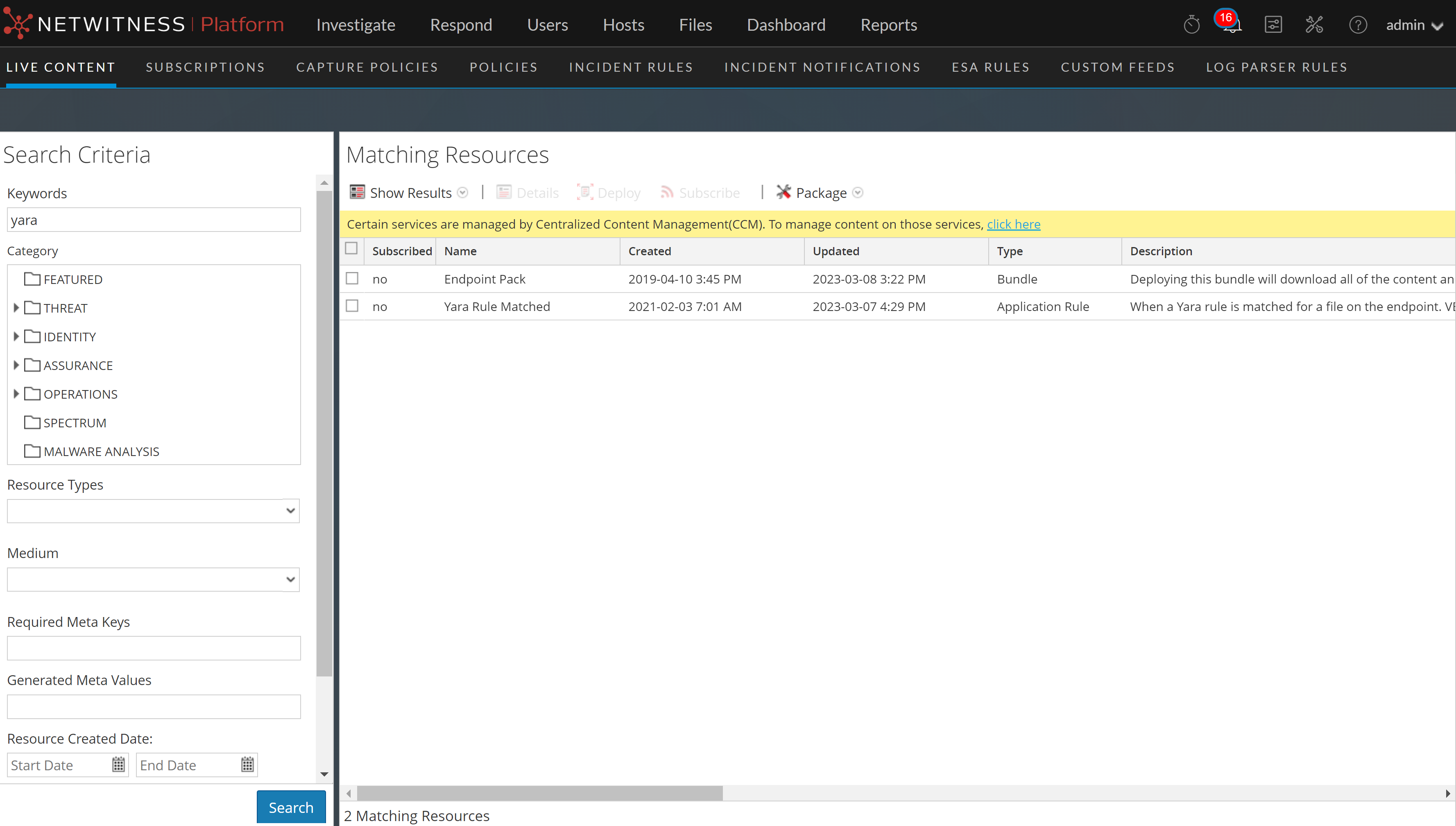Image resolution: width=1456 pixels, height=826 pixels.
Task: Sort by the Updated column header
Action: (896, 251)
